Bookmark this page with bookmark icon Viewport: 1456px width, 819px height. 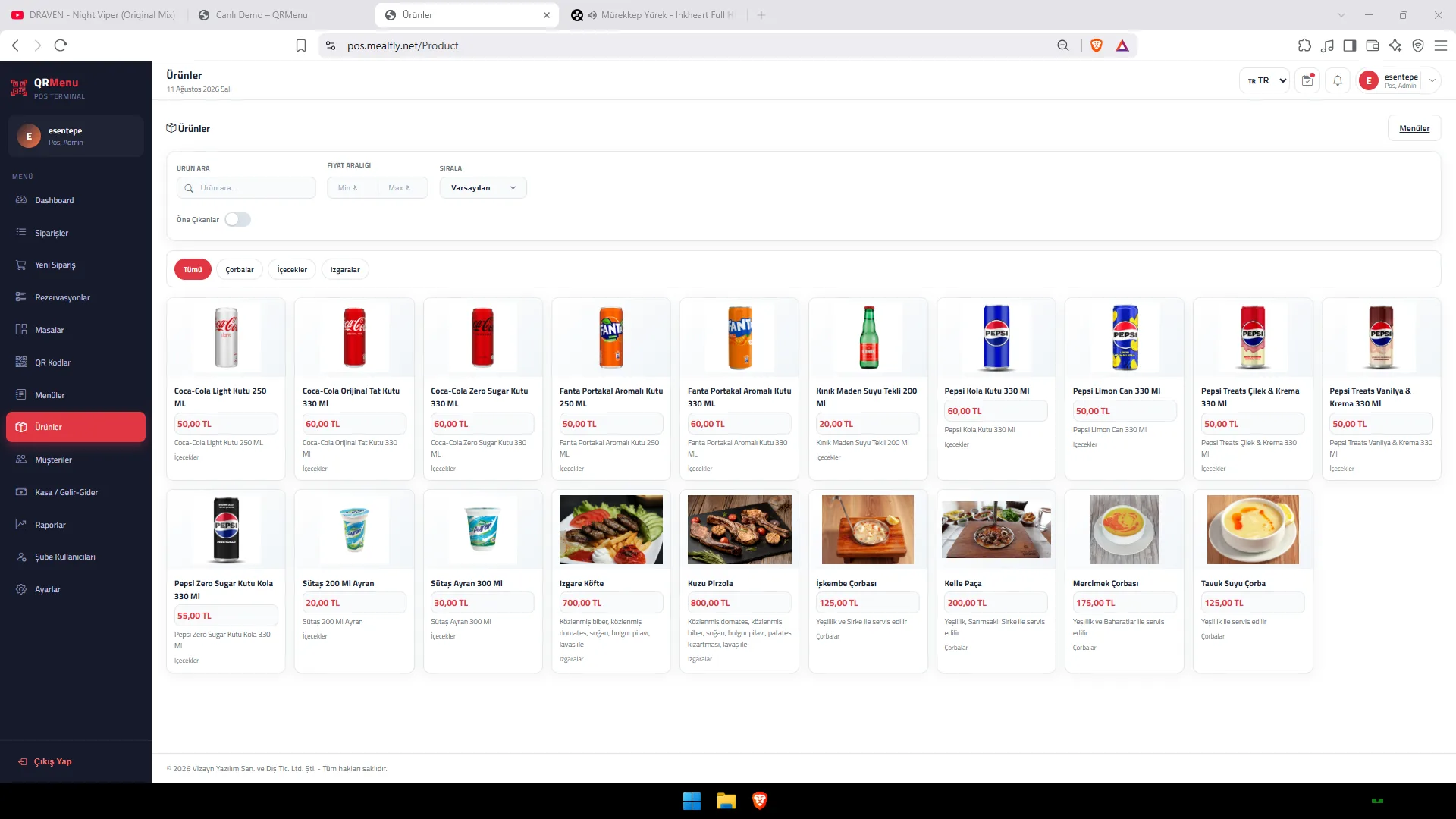(x=301, y=45)
